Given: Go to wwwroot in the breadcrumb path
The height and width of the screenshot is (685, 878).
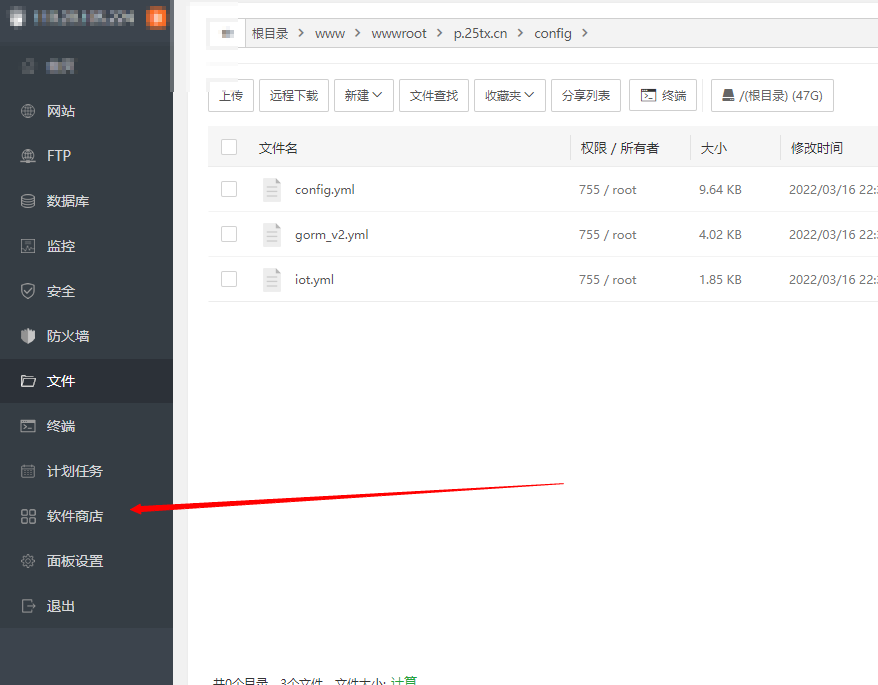Looking at the screenshot, I should 399,34.
